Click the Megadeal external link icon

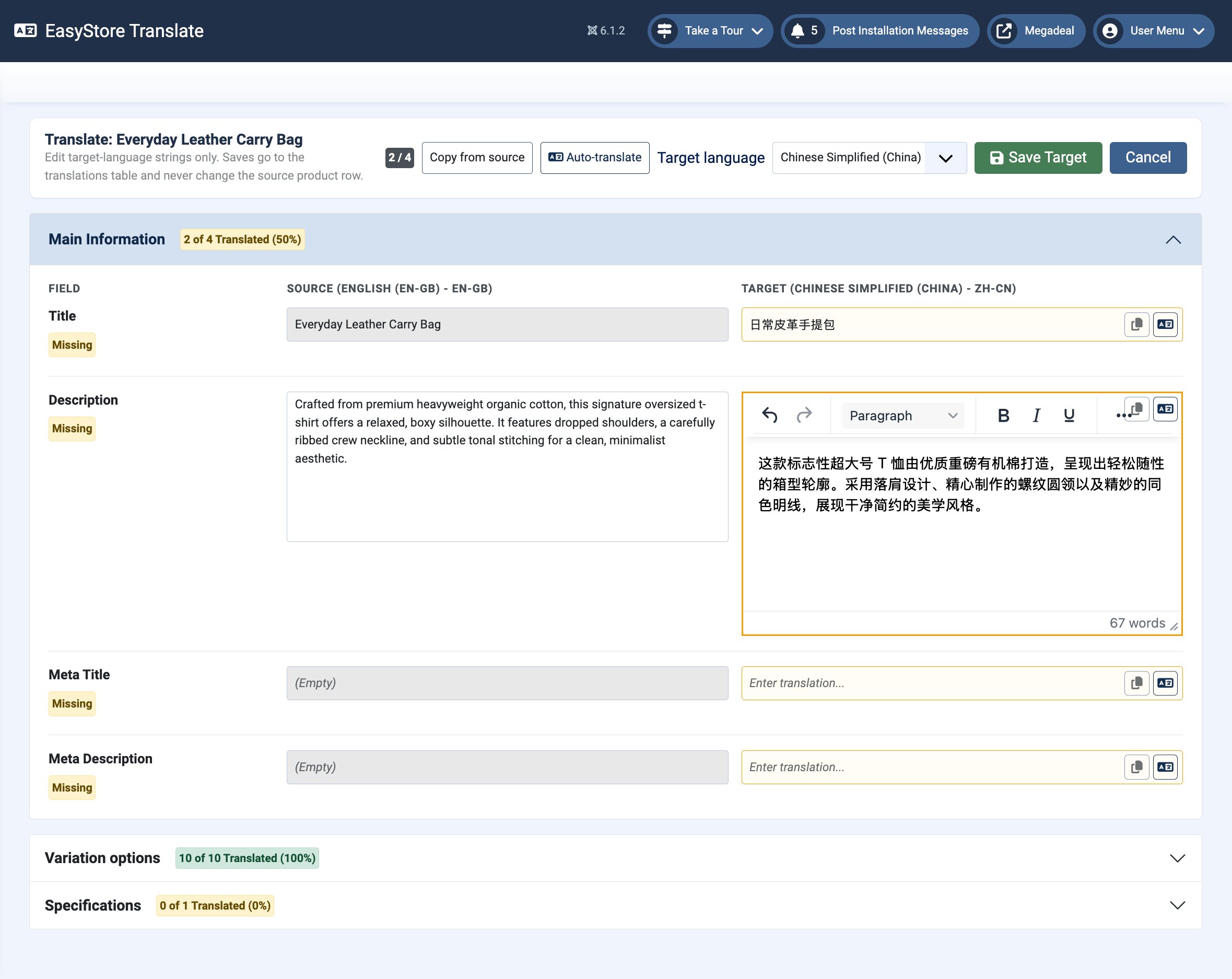(1004, 30)
